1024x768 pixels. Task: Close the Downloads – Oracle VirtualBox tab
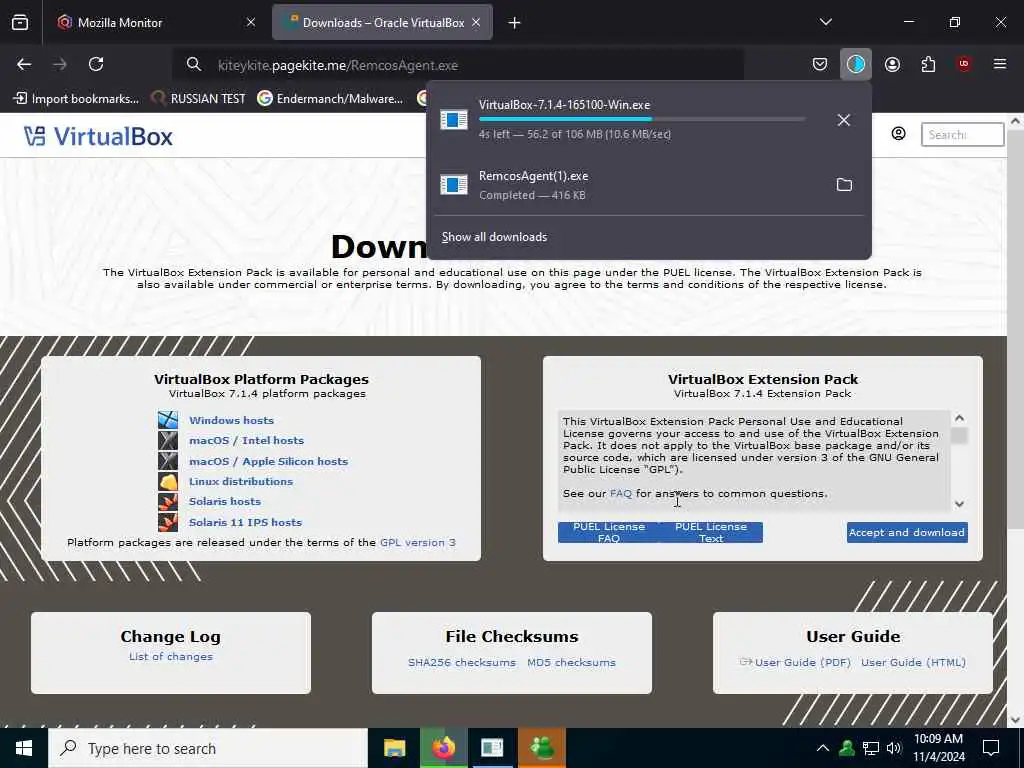click(x=476, y=23)
